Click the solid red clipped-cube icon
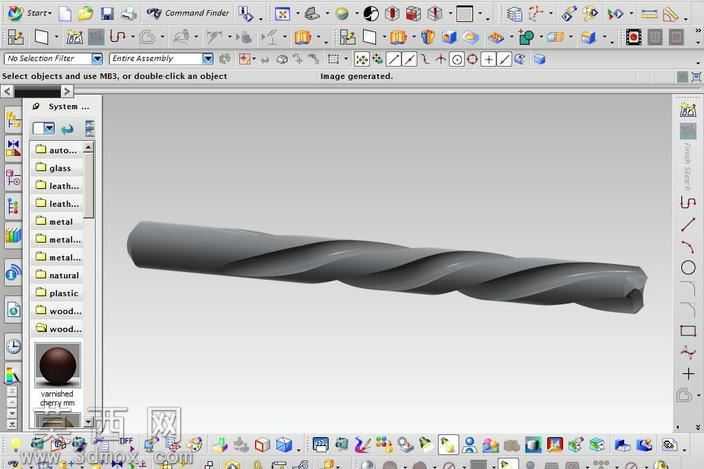Image resolution: width=704 pixels, height=469 pixels. point(413,14)
